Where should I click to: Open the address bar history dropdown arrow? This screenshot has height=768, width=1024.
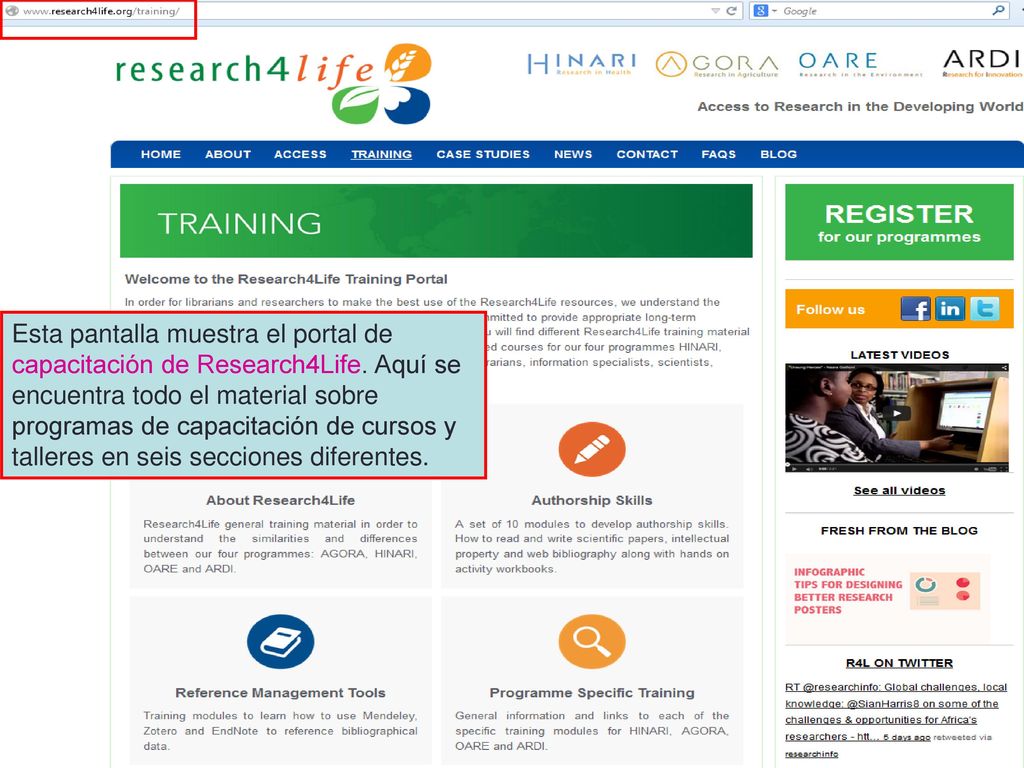click(715, 11)
